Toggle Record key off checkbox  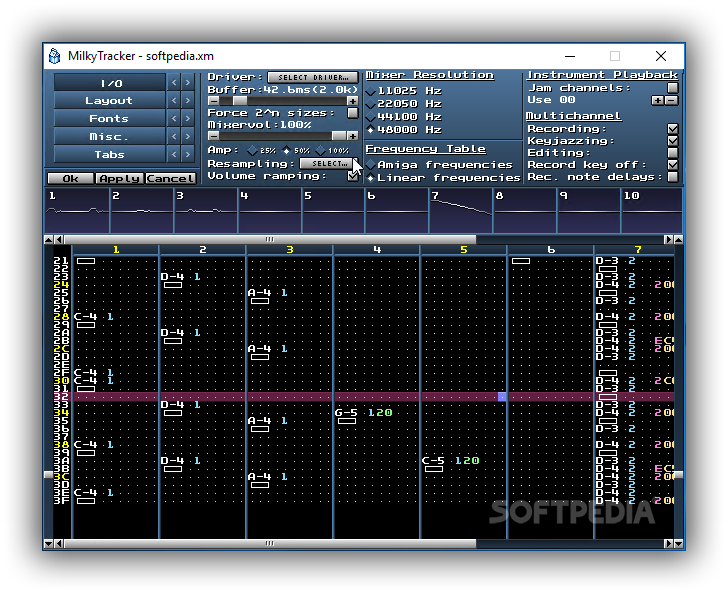[x=672, y=165]
